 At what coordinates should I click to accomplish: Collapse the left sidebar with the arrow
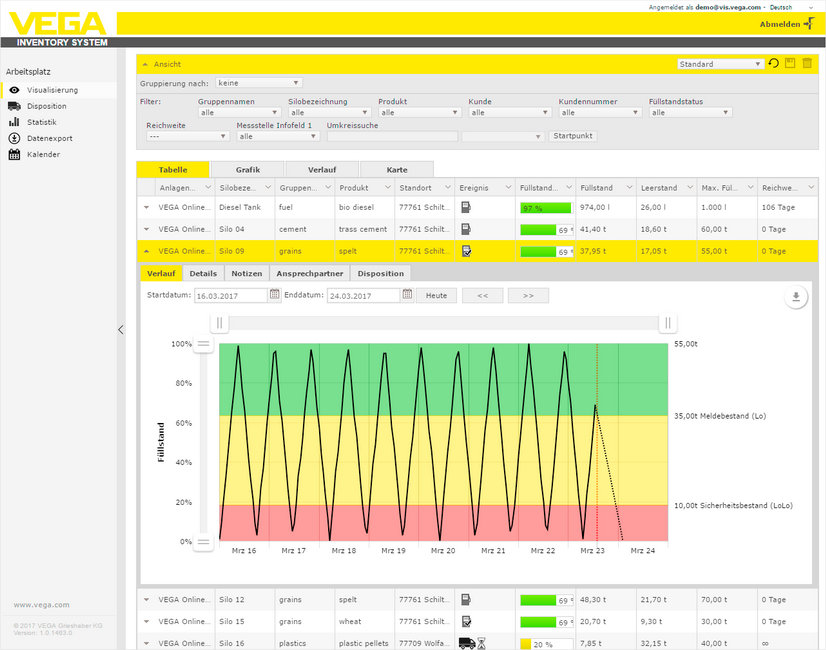[121, 329]
